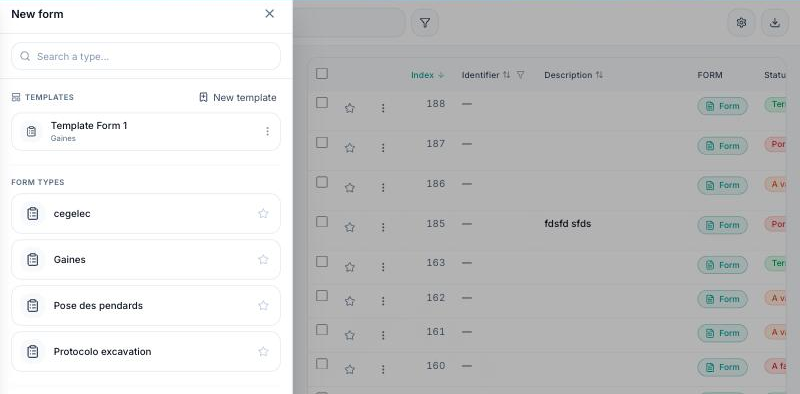Star row 188 as favorite
Image resolution: width=800 pixels, height=394 pixels.
click(349, 108)
